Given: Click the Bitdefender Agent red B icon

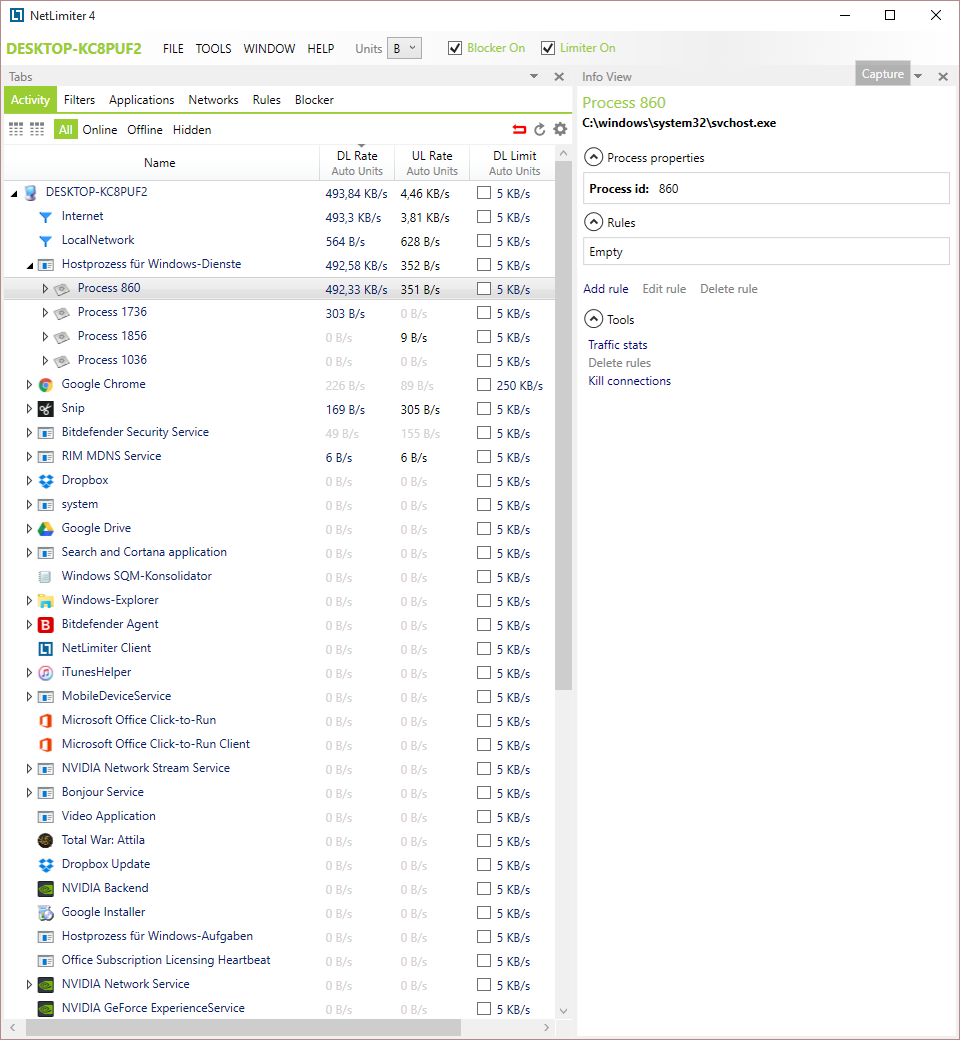Looking at the screenshot, I should pos(45,625).
